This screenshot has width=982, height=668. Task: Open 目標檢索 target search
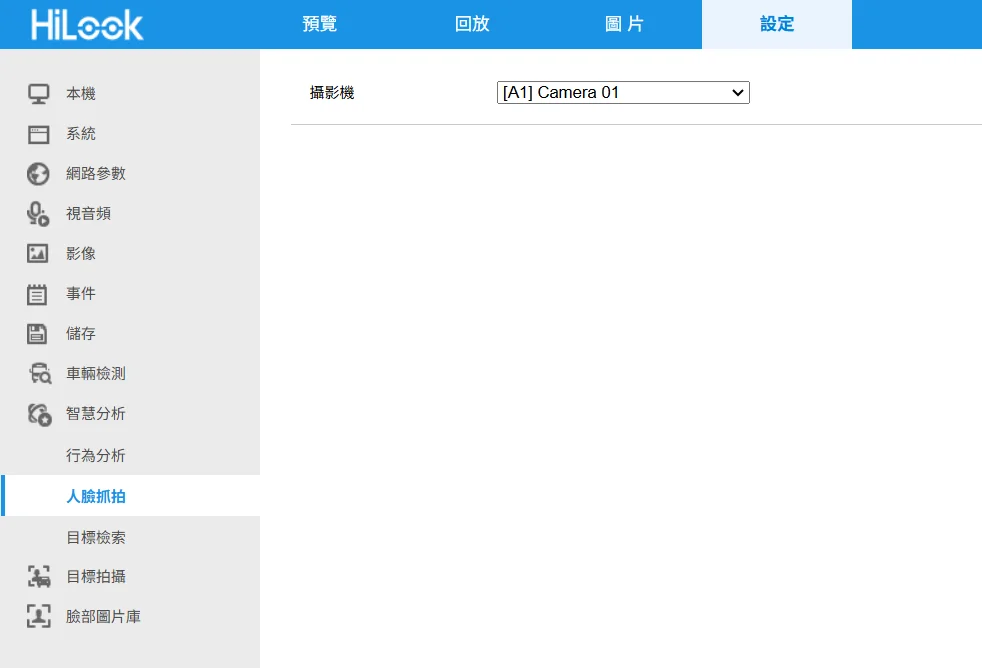(95, 537)
